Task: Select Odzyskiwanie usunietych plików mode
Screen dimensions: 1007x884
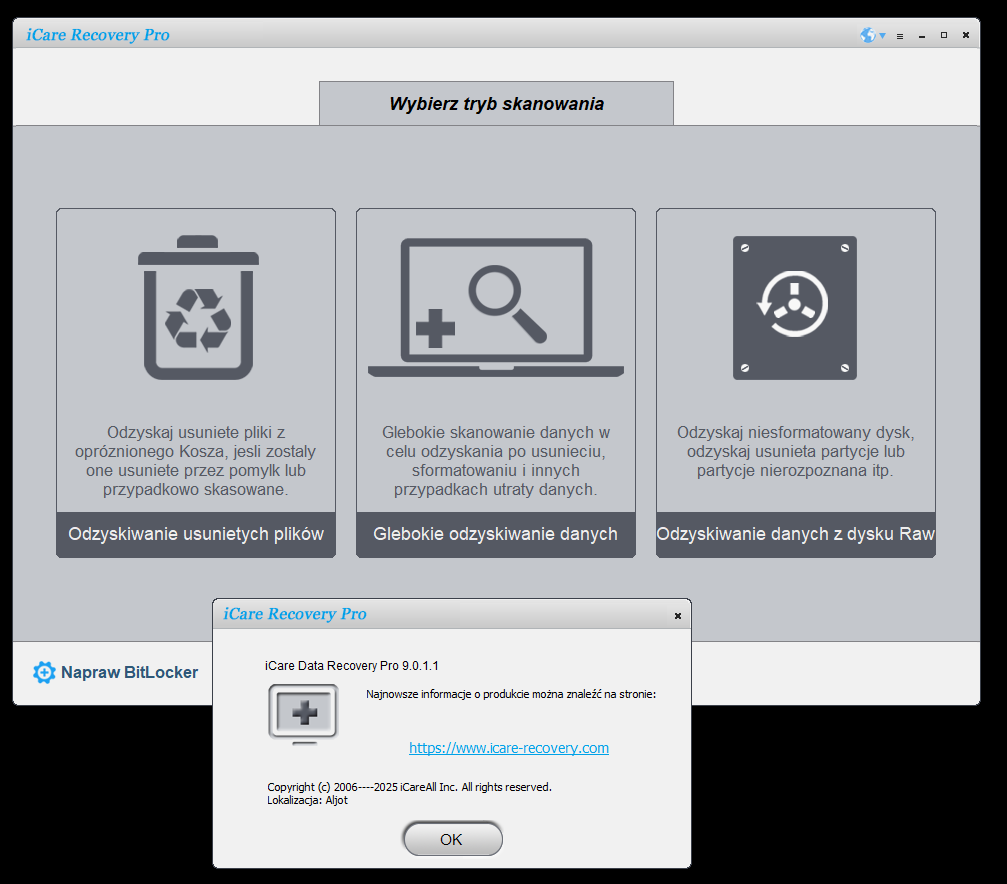Action: coord(196,535)
